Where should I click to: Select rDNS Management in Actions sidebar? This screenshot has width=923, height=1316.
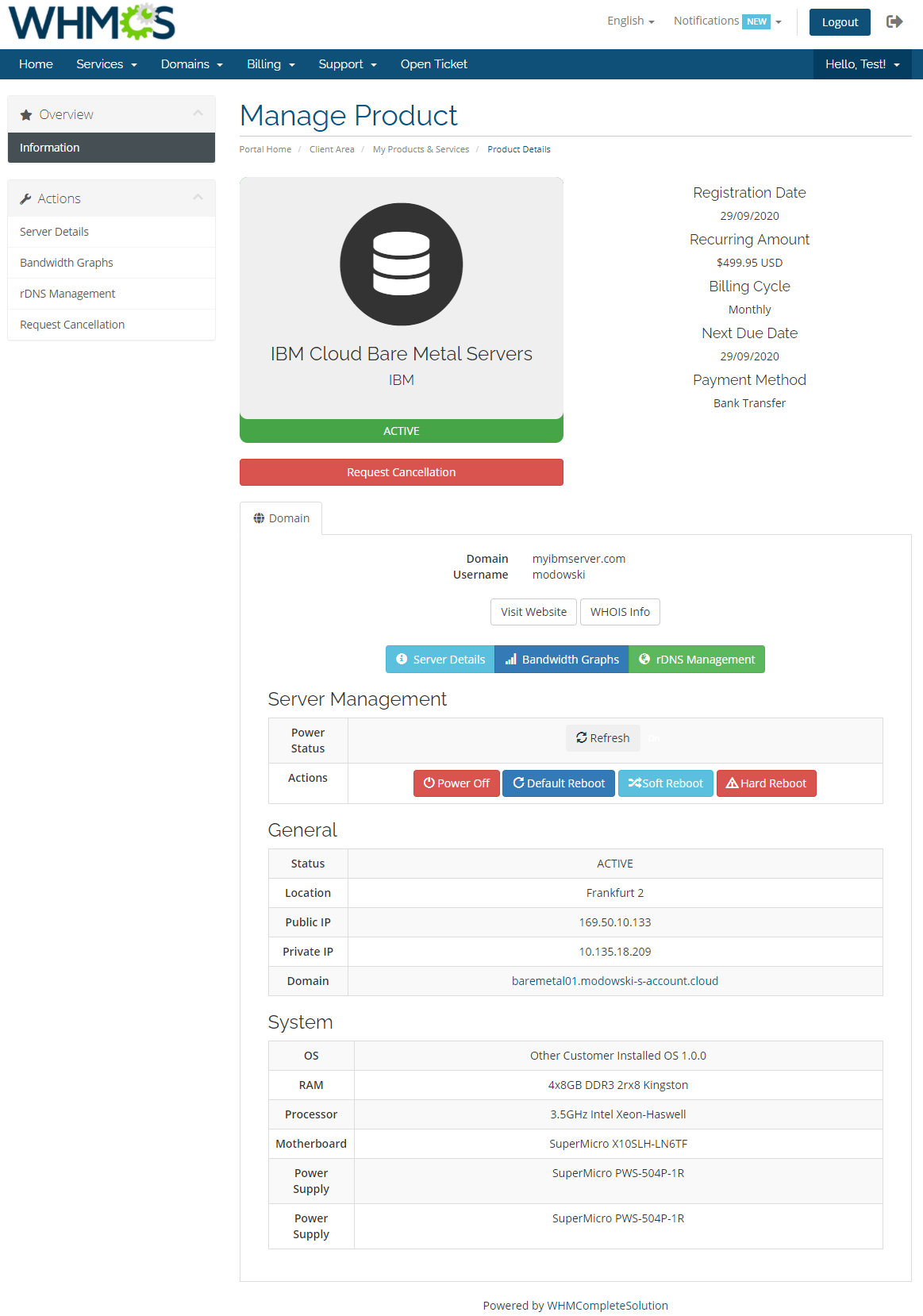tap(111, 294)
